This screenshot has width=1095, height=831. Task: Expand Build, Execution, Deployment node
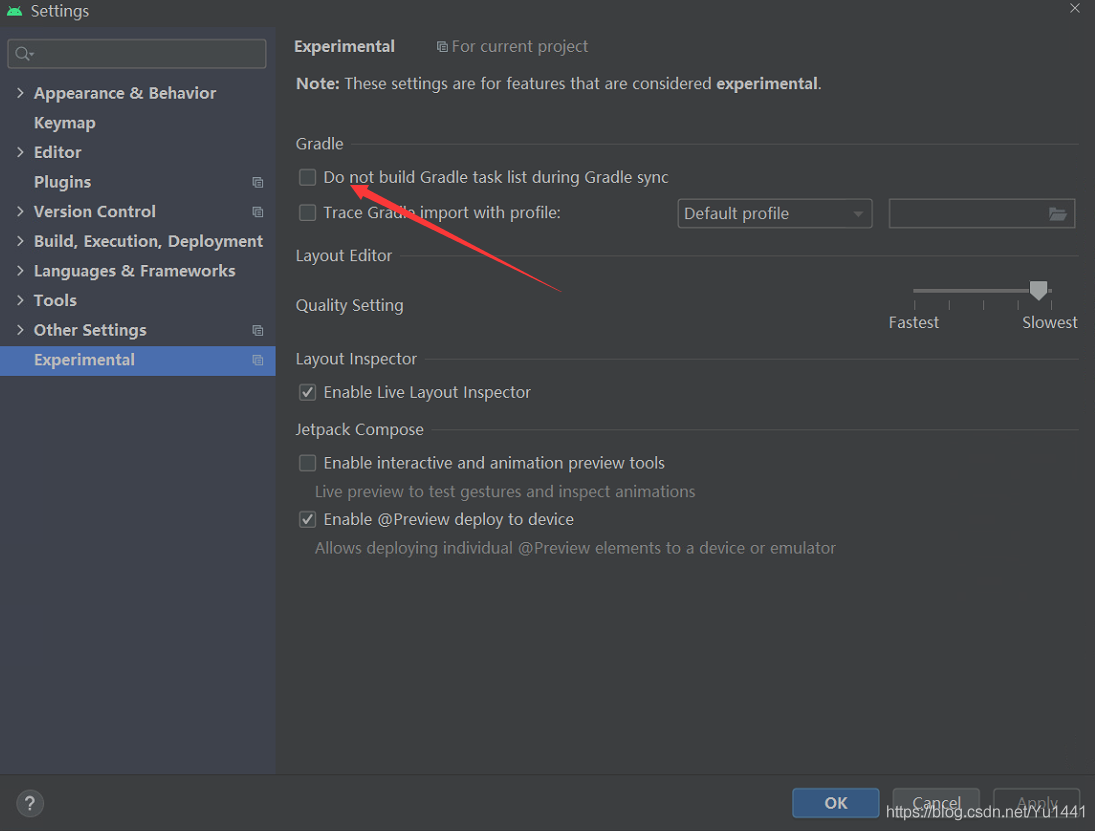tap(20, 241)
